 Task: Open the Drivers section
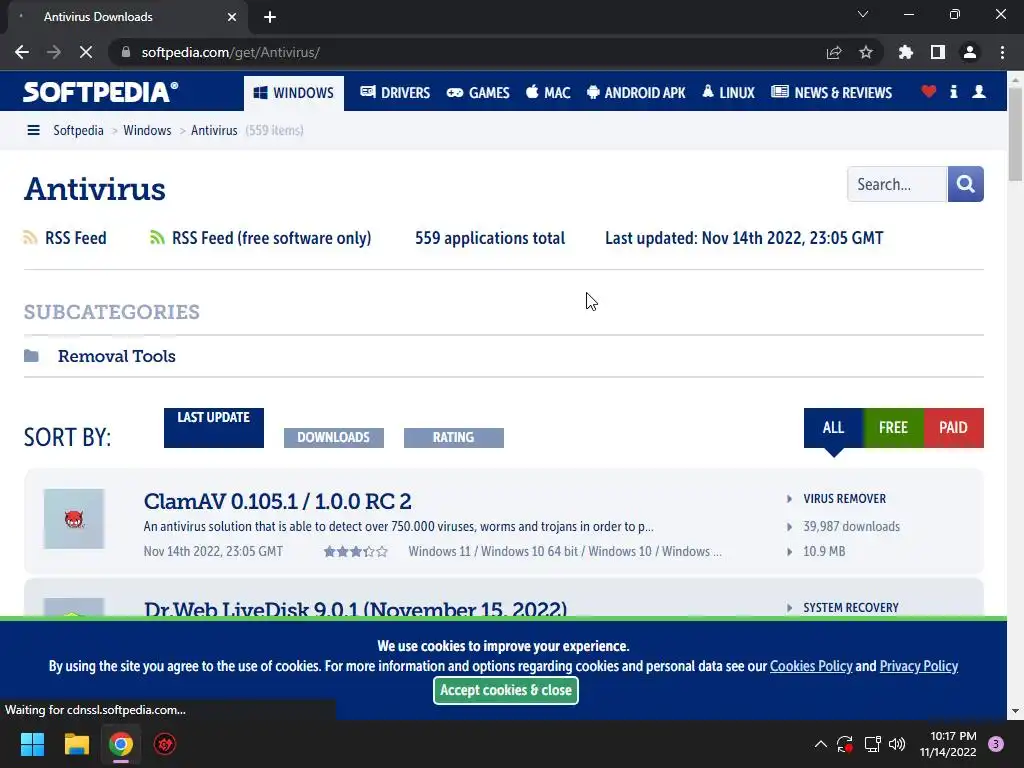click(x=395, y=93)
